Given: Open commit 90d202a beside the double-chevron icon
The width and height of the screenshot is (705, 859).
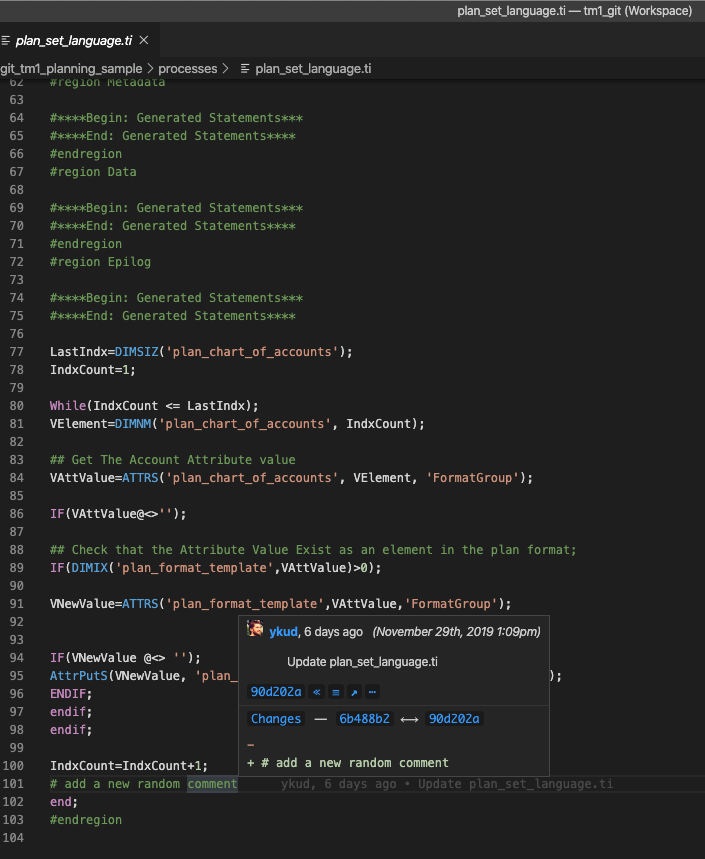Looking at the screenshot, I should click(276, 692).
